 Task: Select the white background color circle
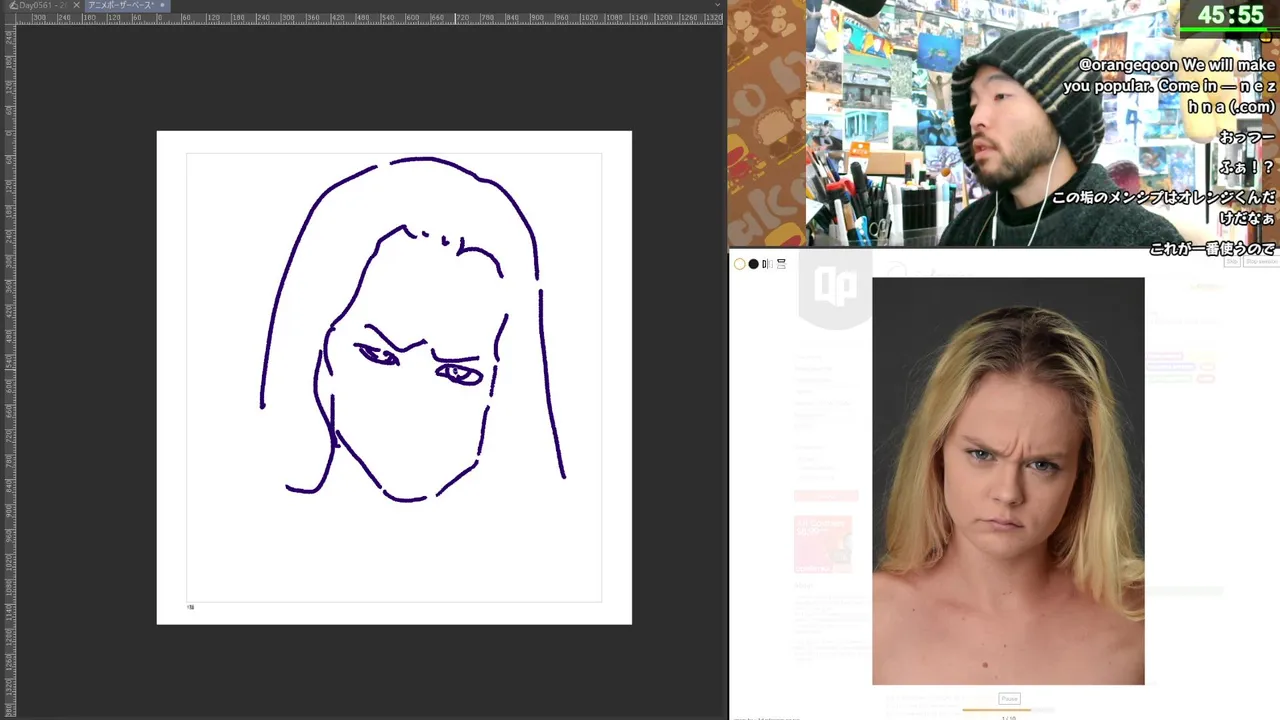point(740,264)
